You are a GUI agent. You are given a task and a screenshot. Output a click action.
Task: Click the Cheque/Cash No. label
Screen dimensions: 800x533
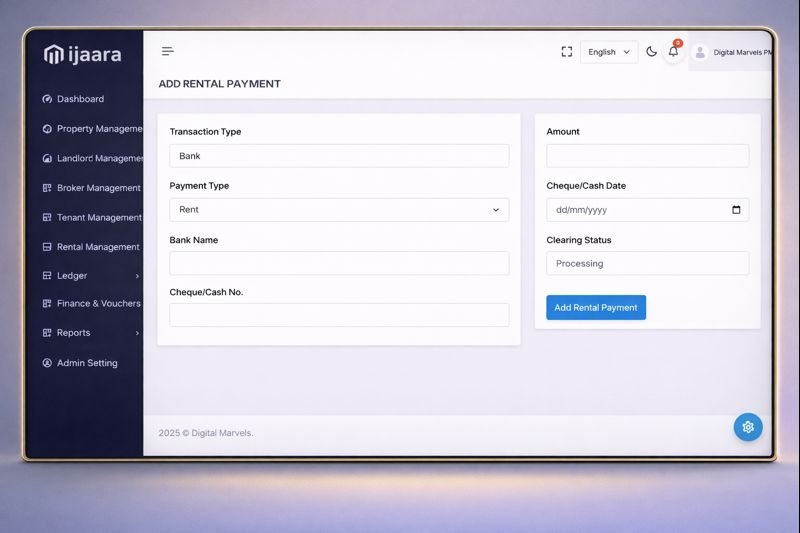click(x=206, y=292)
